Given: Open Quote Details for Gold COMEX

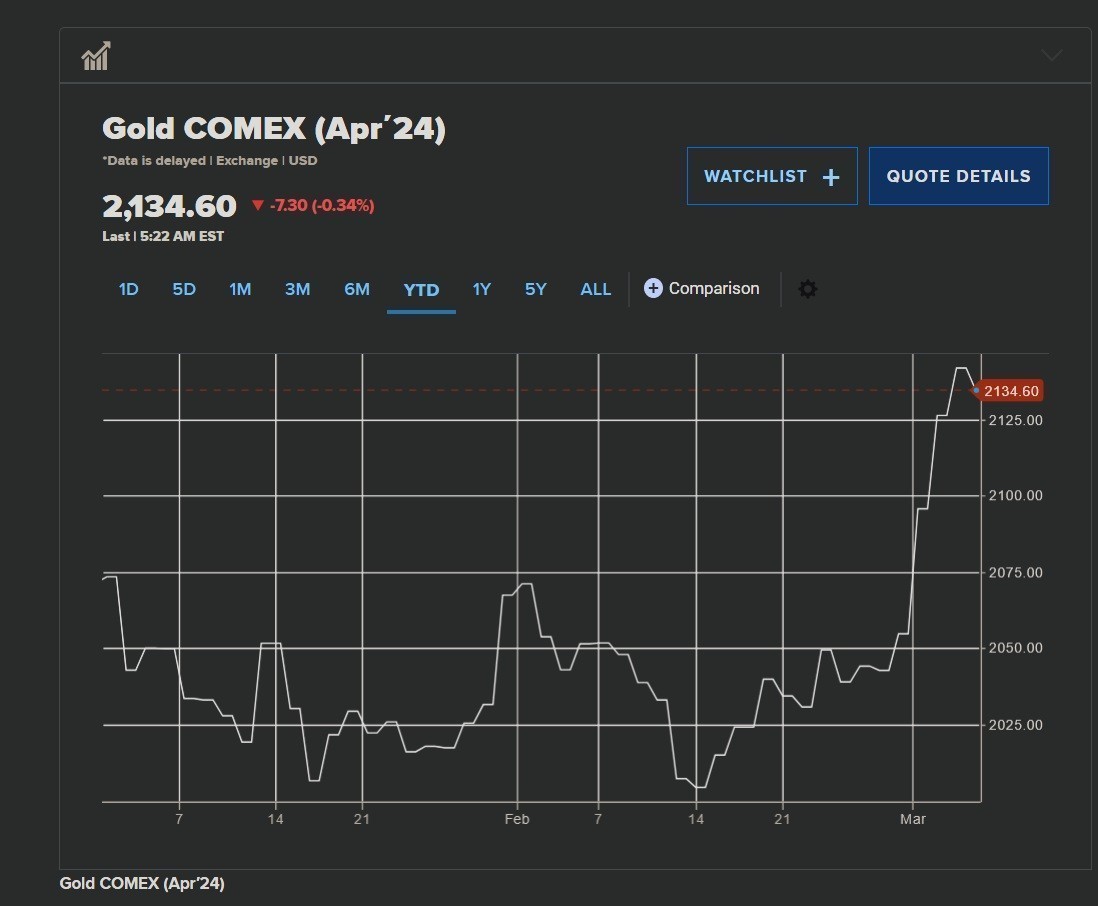Looking at the screenshot, I should click(958, 176).
